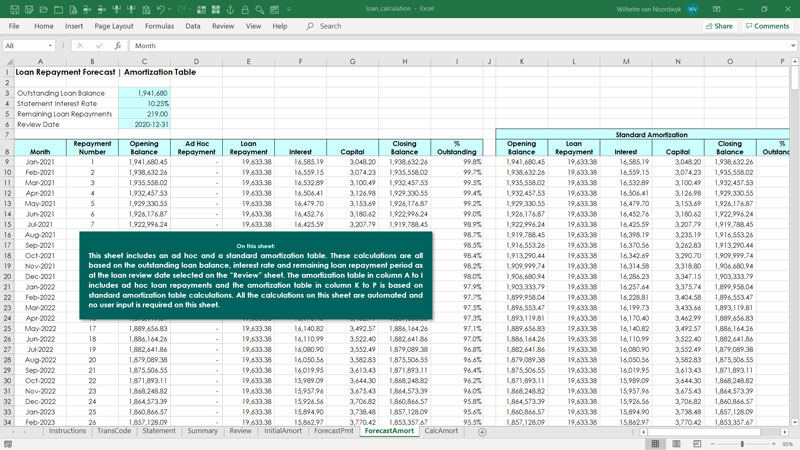Click the zoom slider handle
800x450 pixels.
[742, 444]
